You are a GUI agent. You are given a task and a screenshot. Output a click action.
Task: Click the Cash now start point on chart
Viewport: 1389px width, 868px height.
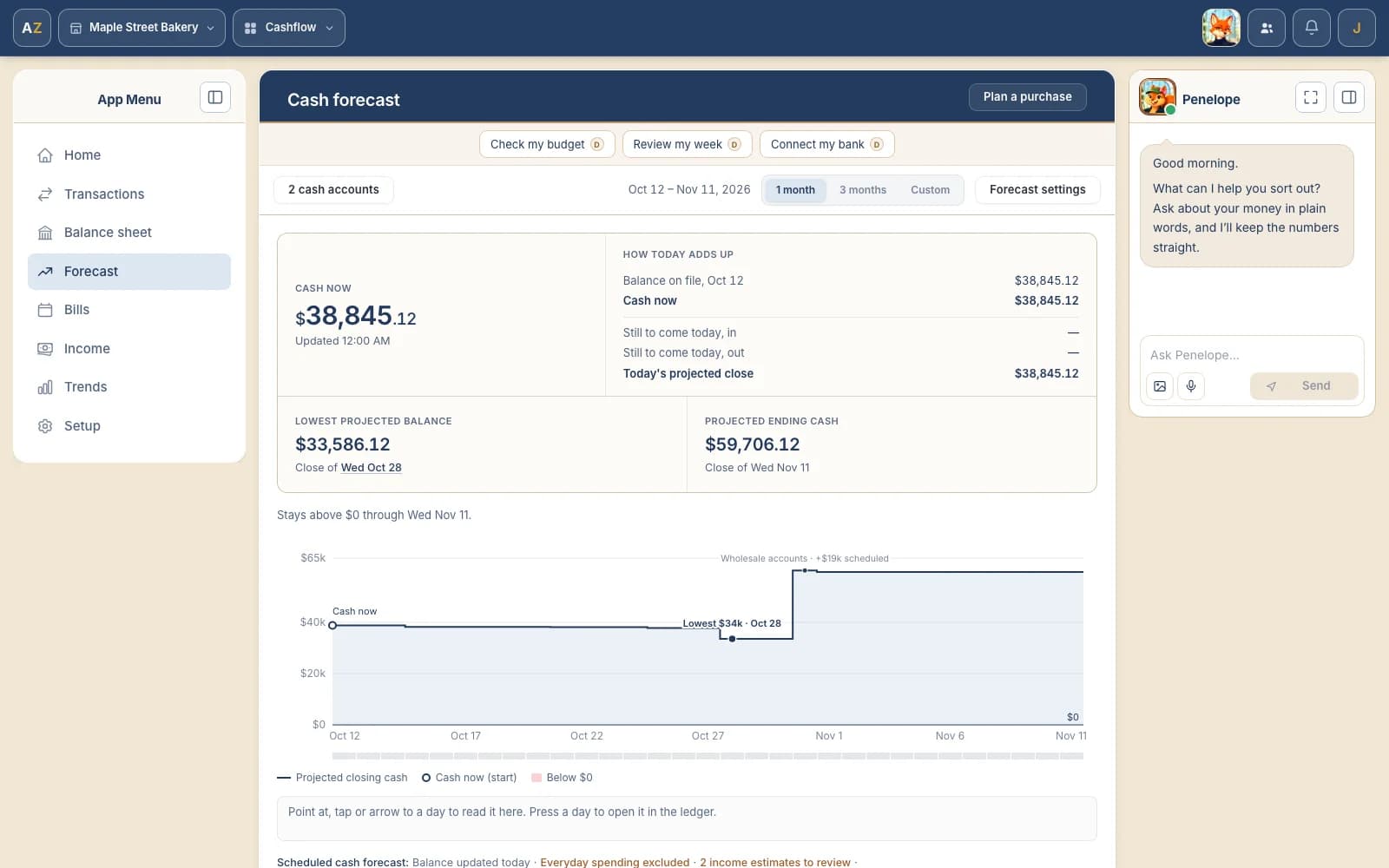point(332,625)
